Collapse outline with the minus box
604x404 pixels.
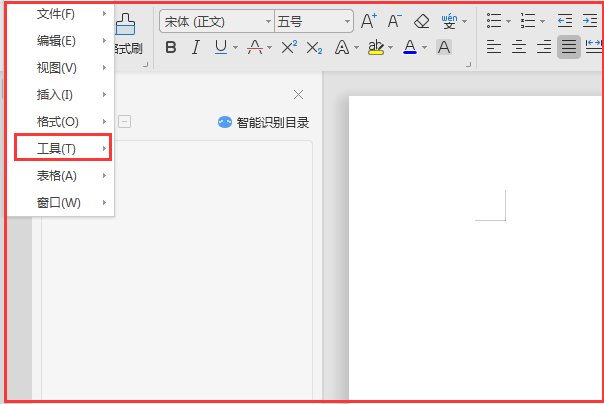(x=124, y=122)
